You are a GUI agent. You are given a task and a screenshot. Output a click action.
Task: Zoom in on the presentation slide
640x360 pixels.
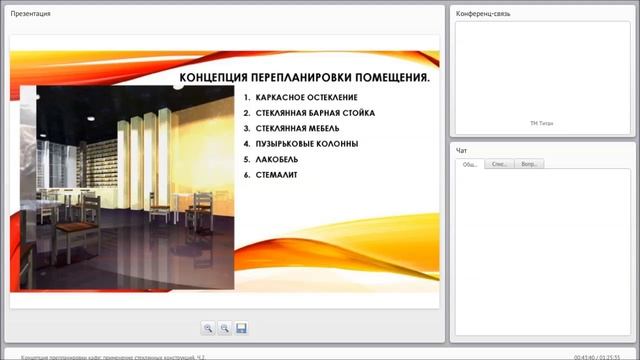coord(208,328)
